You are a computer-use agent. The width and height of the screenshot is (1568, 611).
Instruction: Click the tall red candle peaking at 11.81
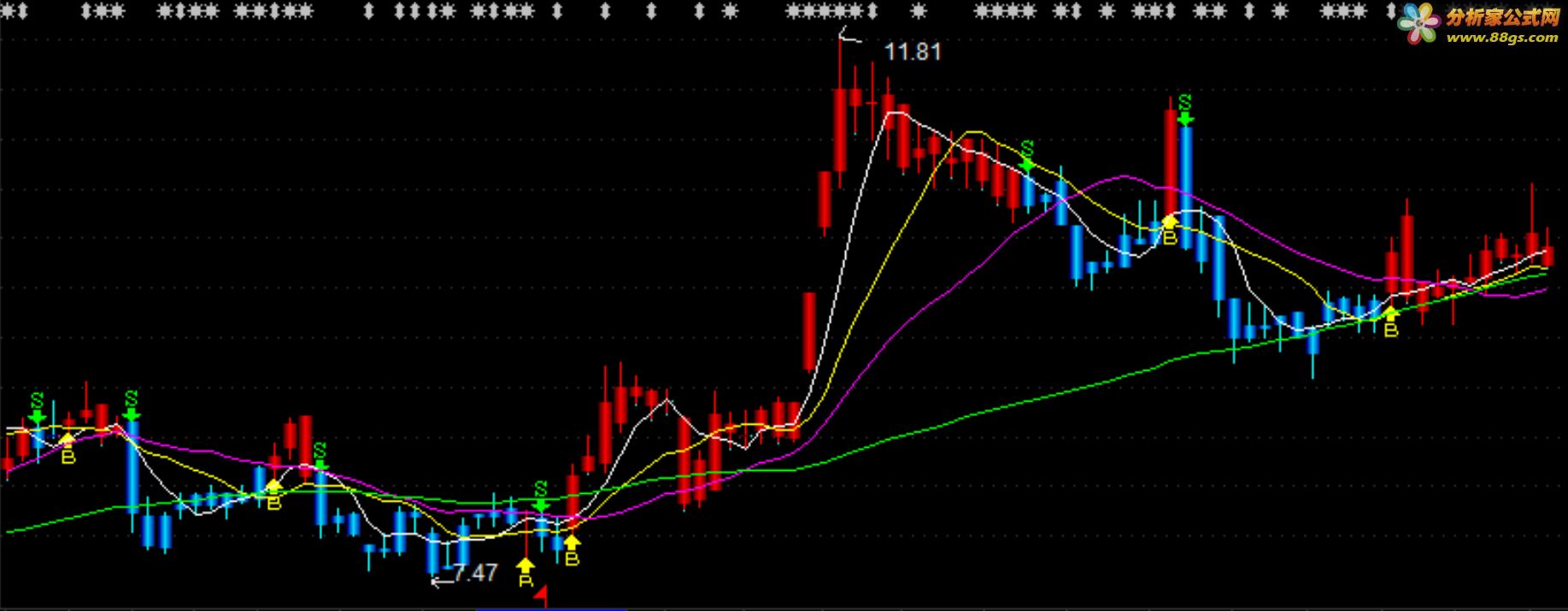pos(840,128)
